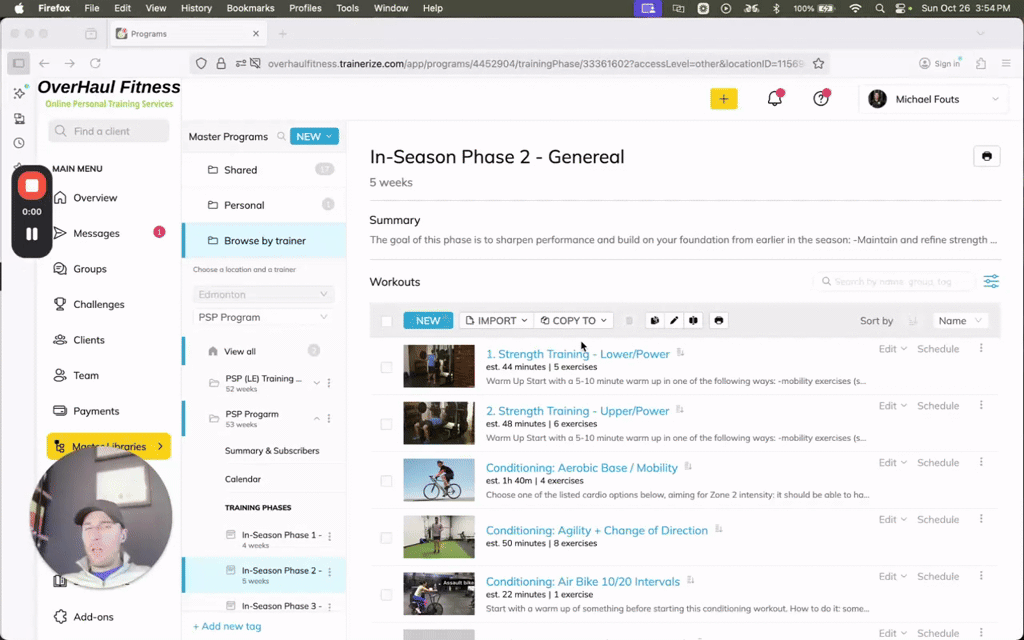This screenshot has width=1024, height=640.
Task: Check the Aerobic Base / Mobility workout checkbox
Action: [387, 481]
